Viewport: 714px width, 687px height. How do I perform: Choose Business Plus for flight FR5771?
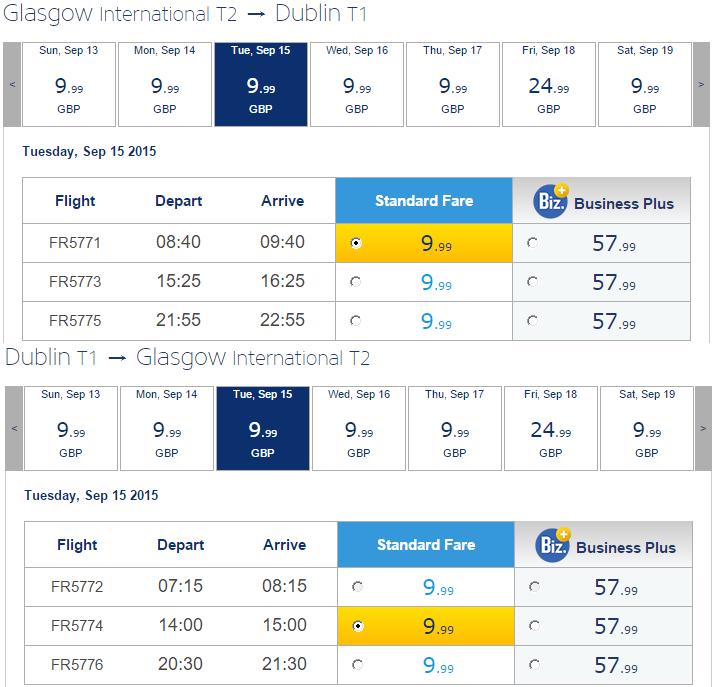(531, 243)
